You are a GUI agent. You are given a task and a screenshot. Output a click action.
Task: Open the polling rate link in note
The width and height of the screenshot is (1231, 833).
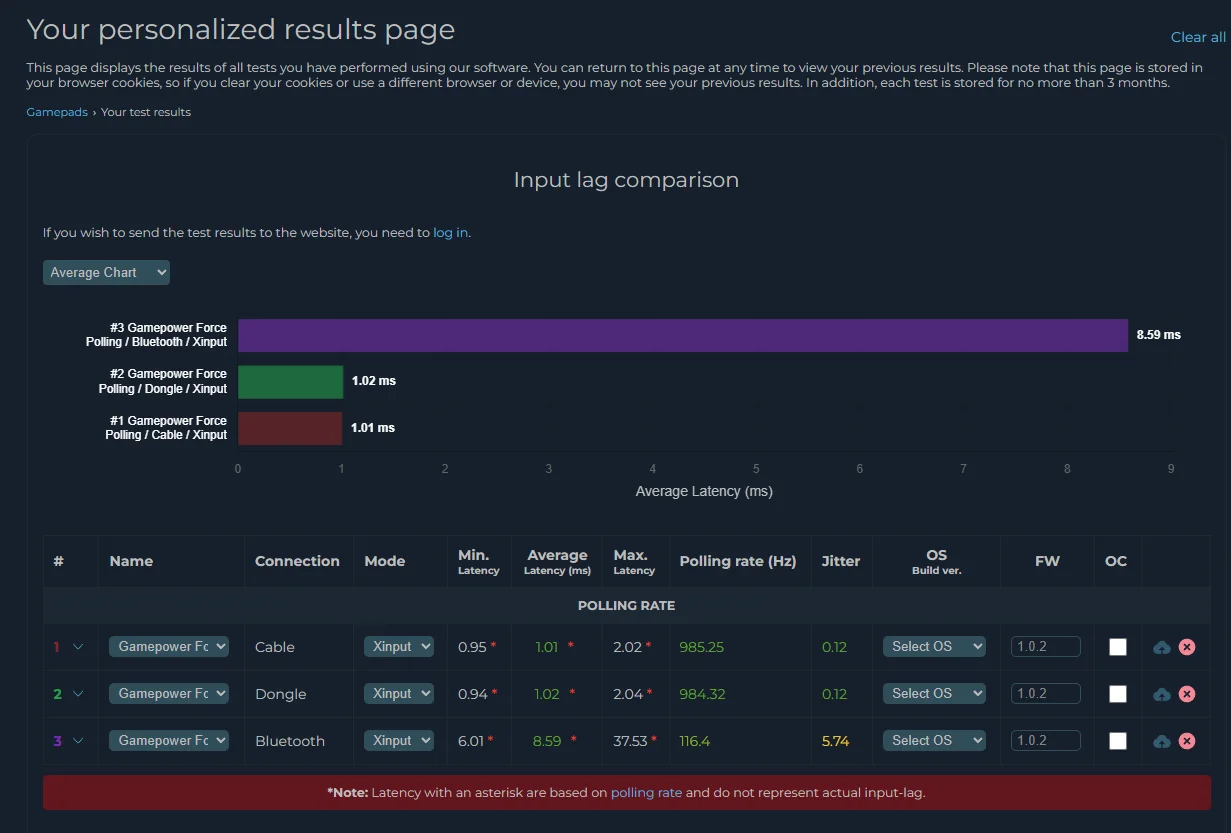tap(646, 793)
